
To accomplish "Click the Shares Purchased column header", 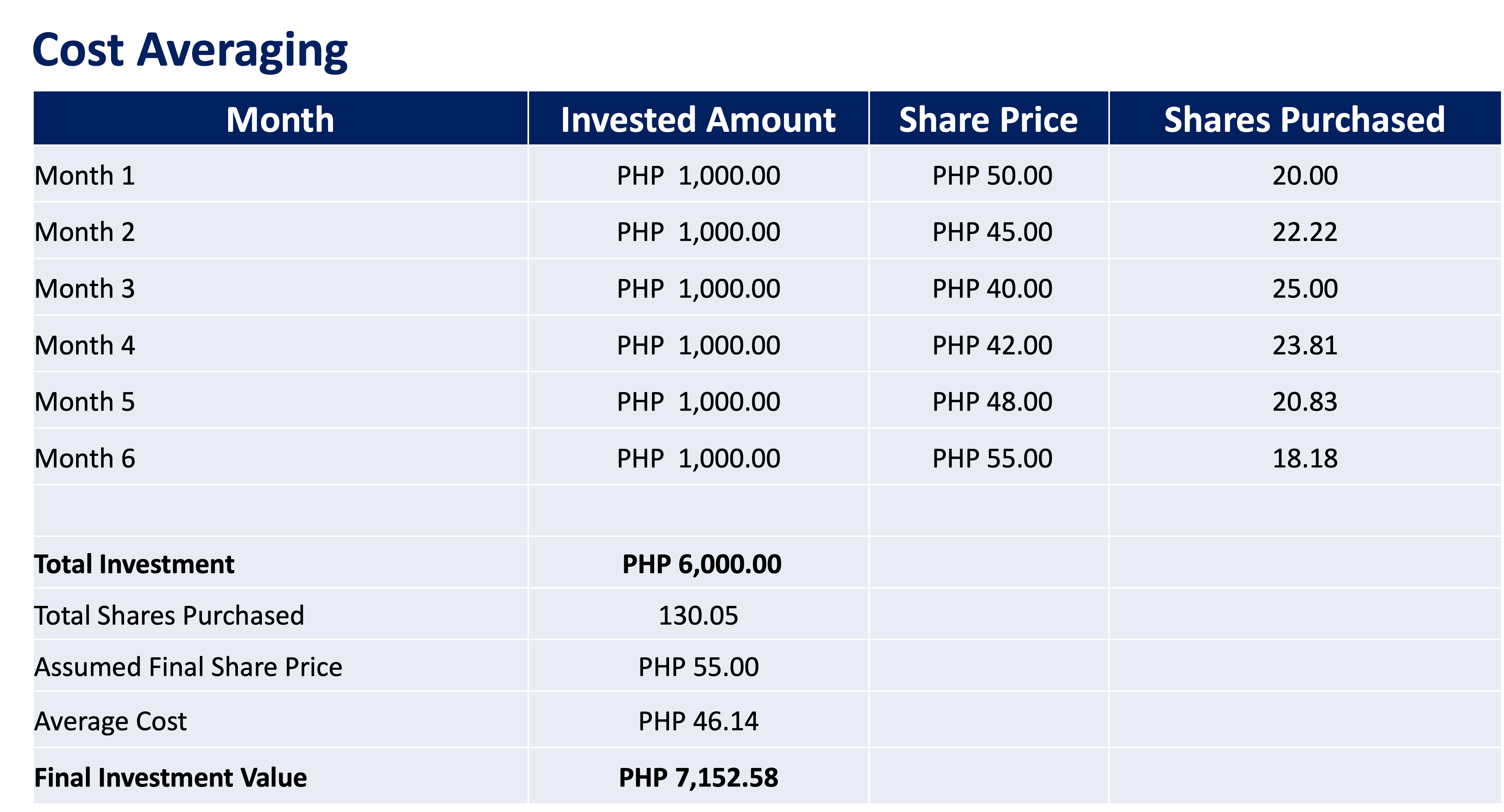I will 1304,119.
